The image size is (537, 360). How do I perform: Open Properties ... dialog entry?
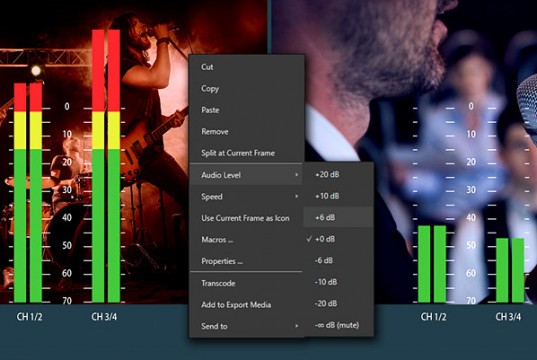coord(246,261)
